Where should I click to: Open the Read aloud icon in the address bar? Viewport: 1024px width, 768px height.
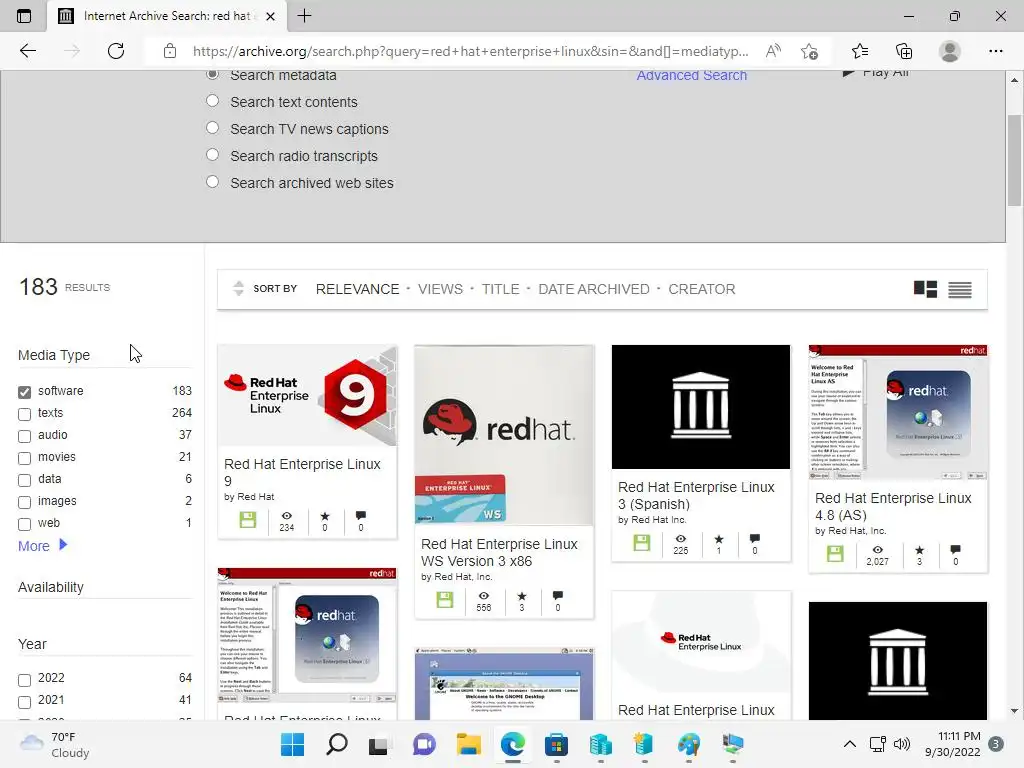(x=773, y=51)
